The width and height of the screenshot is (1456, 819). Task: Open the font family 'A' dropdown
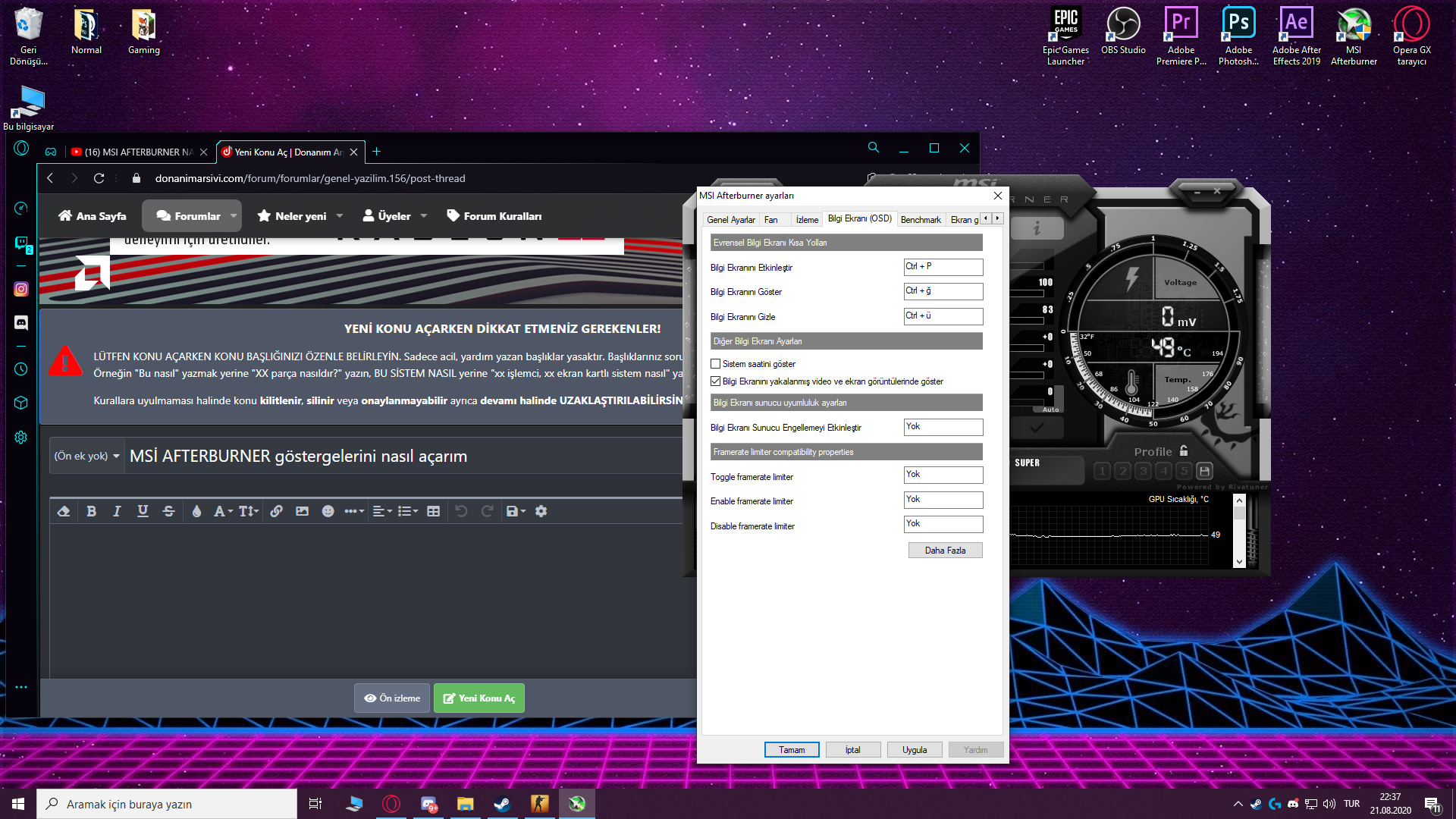(223, 512)
